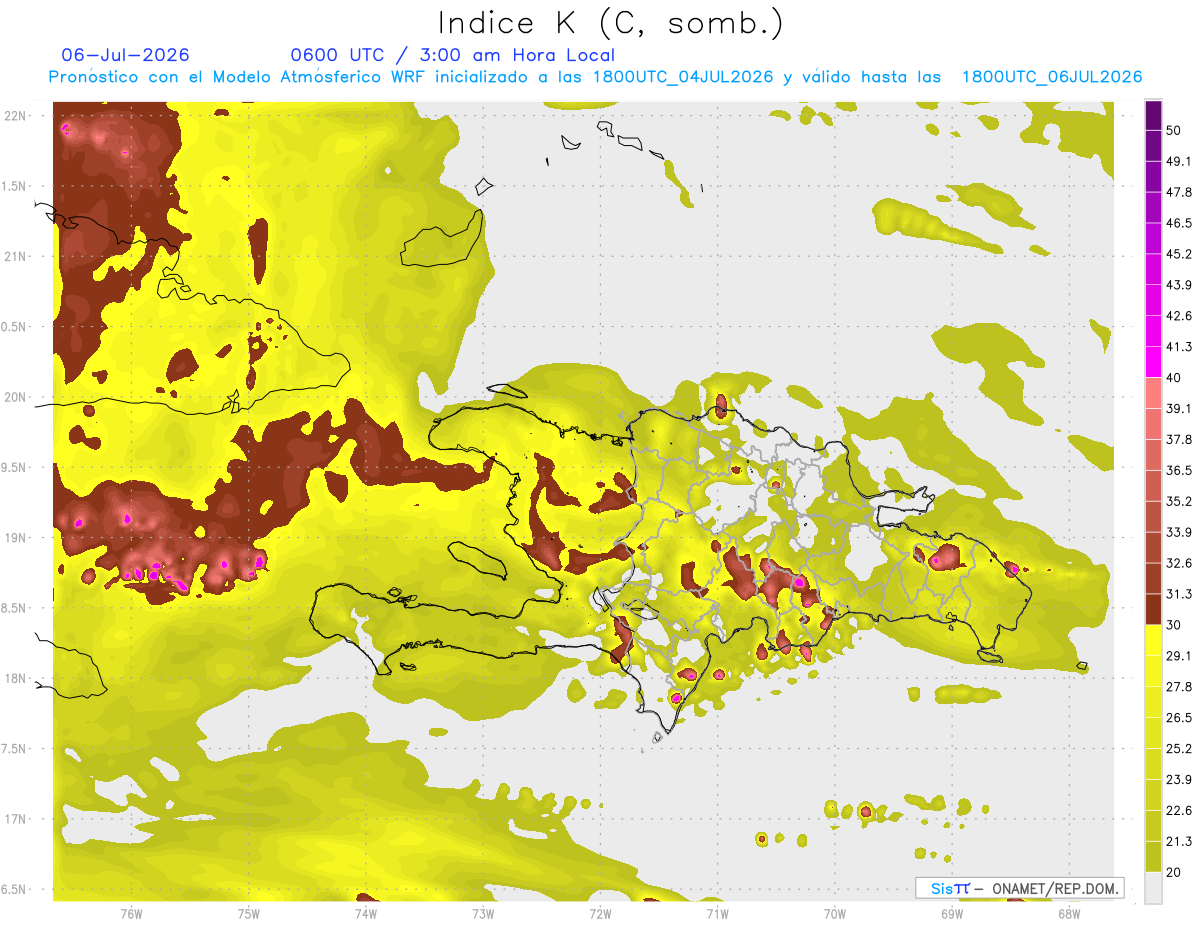Click the '20N' latitude label
Image resolution: width=1200 pixels, height=927 pixels.
(x=15, y=397)
